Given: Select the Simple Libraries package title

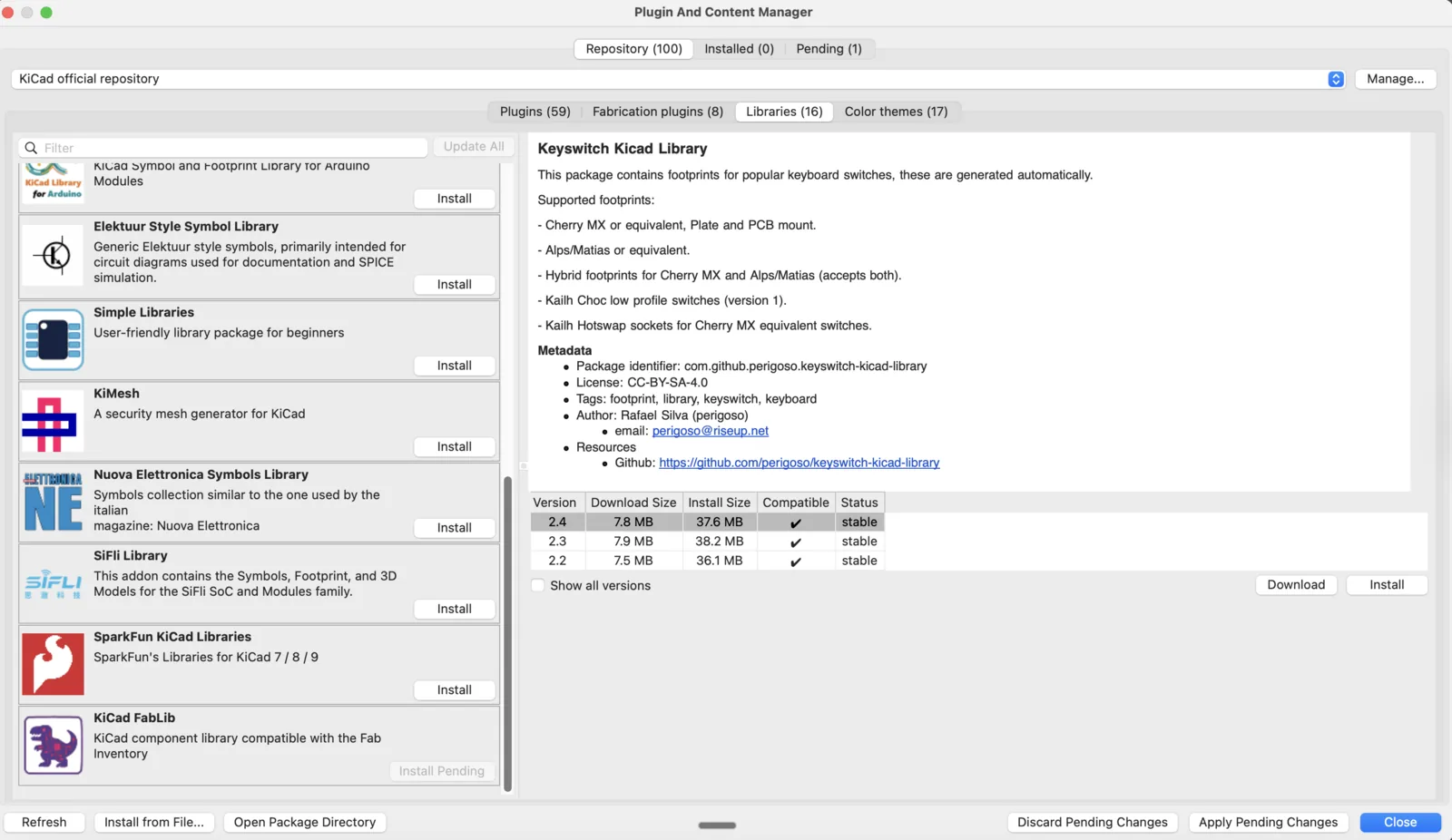Looking at the screenshot, I should point(144,312).
